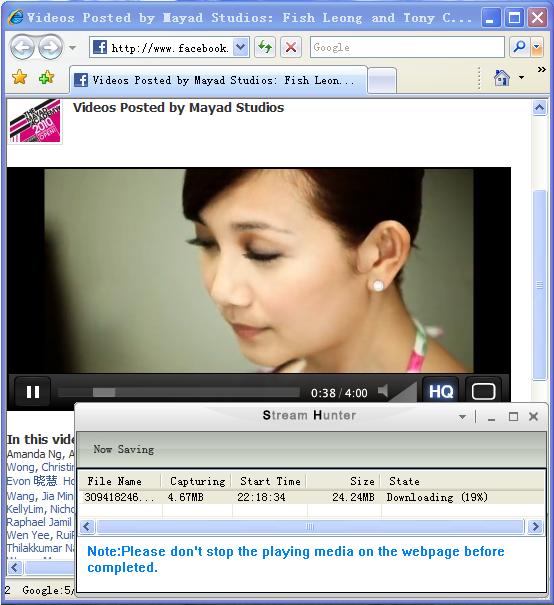Screen dimensions: 554x605
Task: Mute the video speaker icon
Action: click(383, 391)
